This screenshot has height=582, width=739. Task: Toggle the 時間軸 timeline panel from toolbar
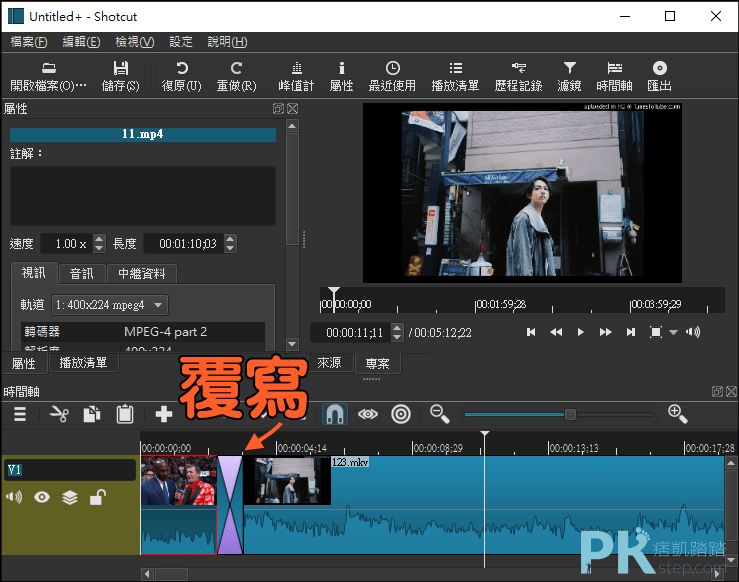(614, 77)
